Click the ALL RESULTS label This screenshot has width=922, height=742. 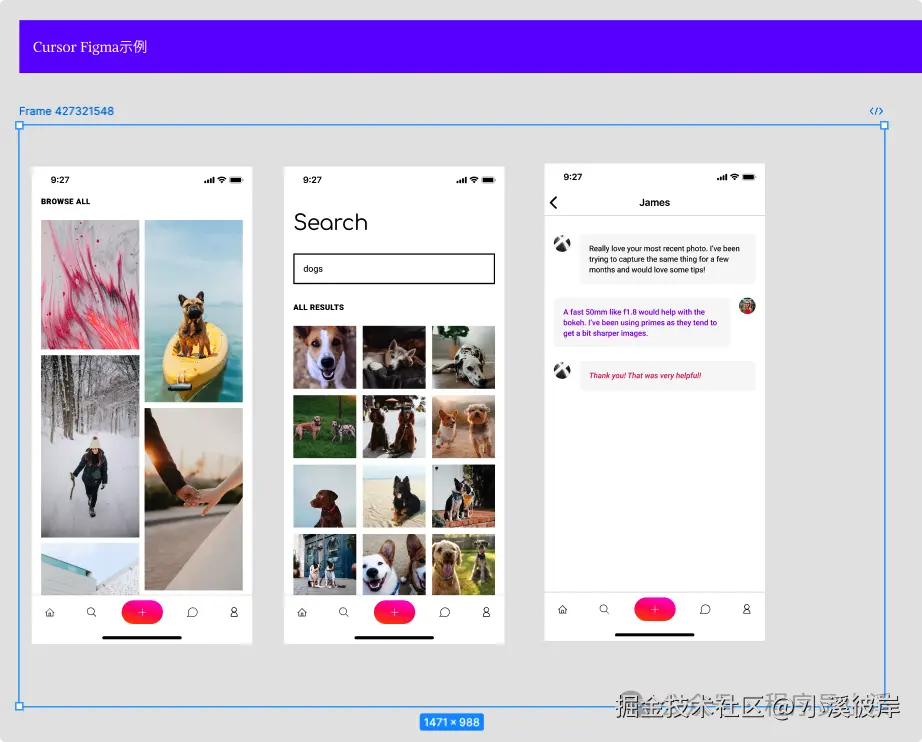click(319, 308)
